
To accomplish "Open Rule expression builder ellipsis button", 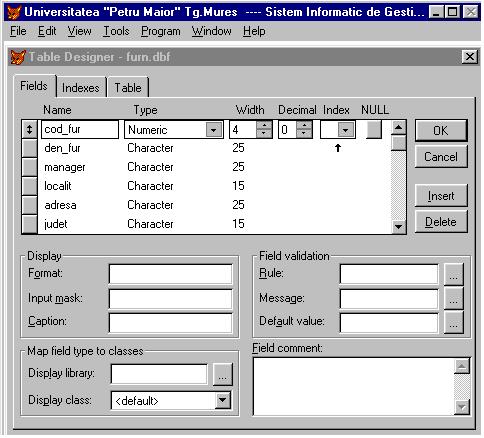I will click(453, 274).
